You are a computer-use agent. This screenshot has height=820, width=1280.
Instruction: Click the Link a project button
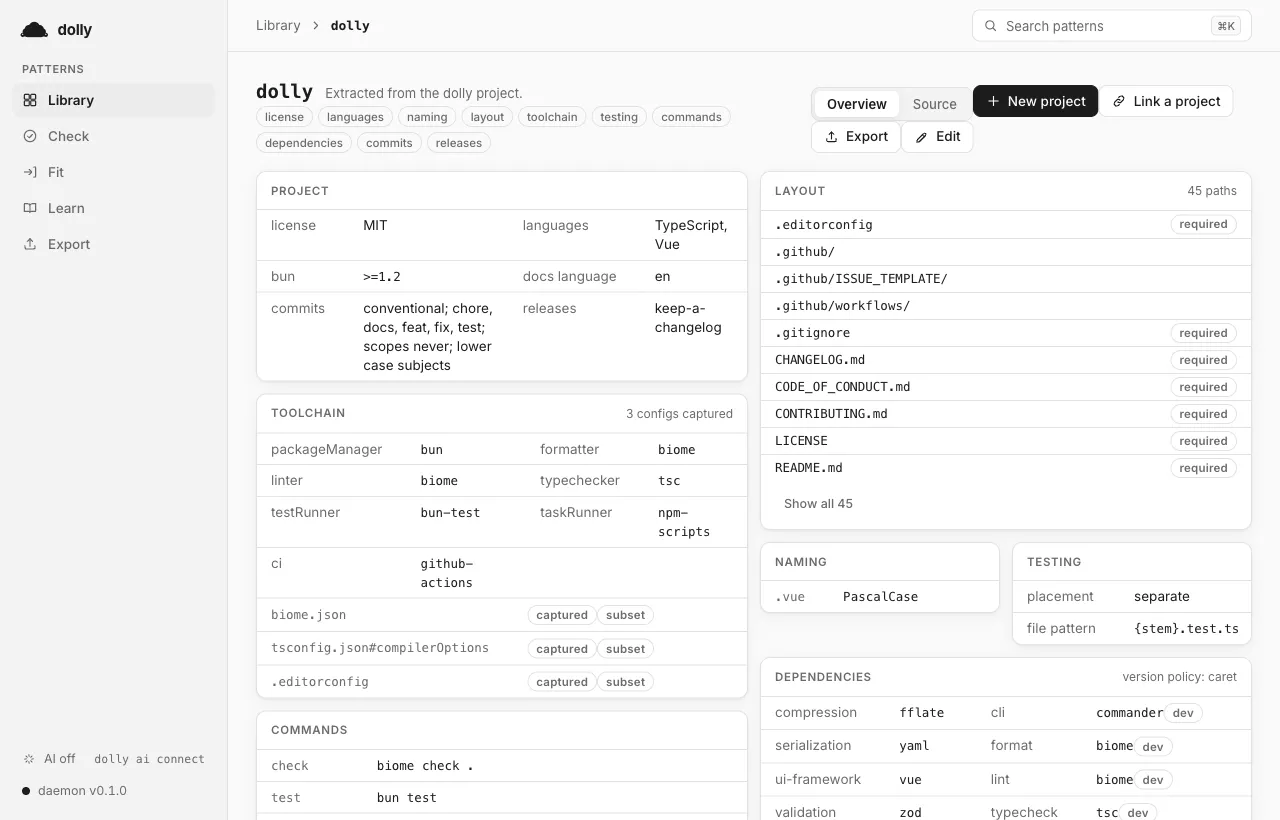[1167, 101]
